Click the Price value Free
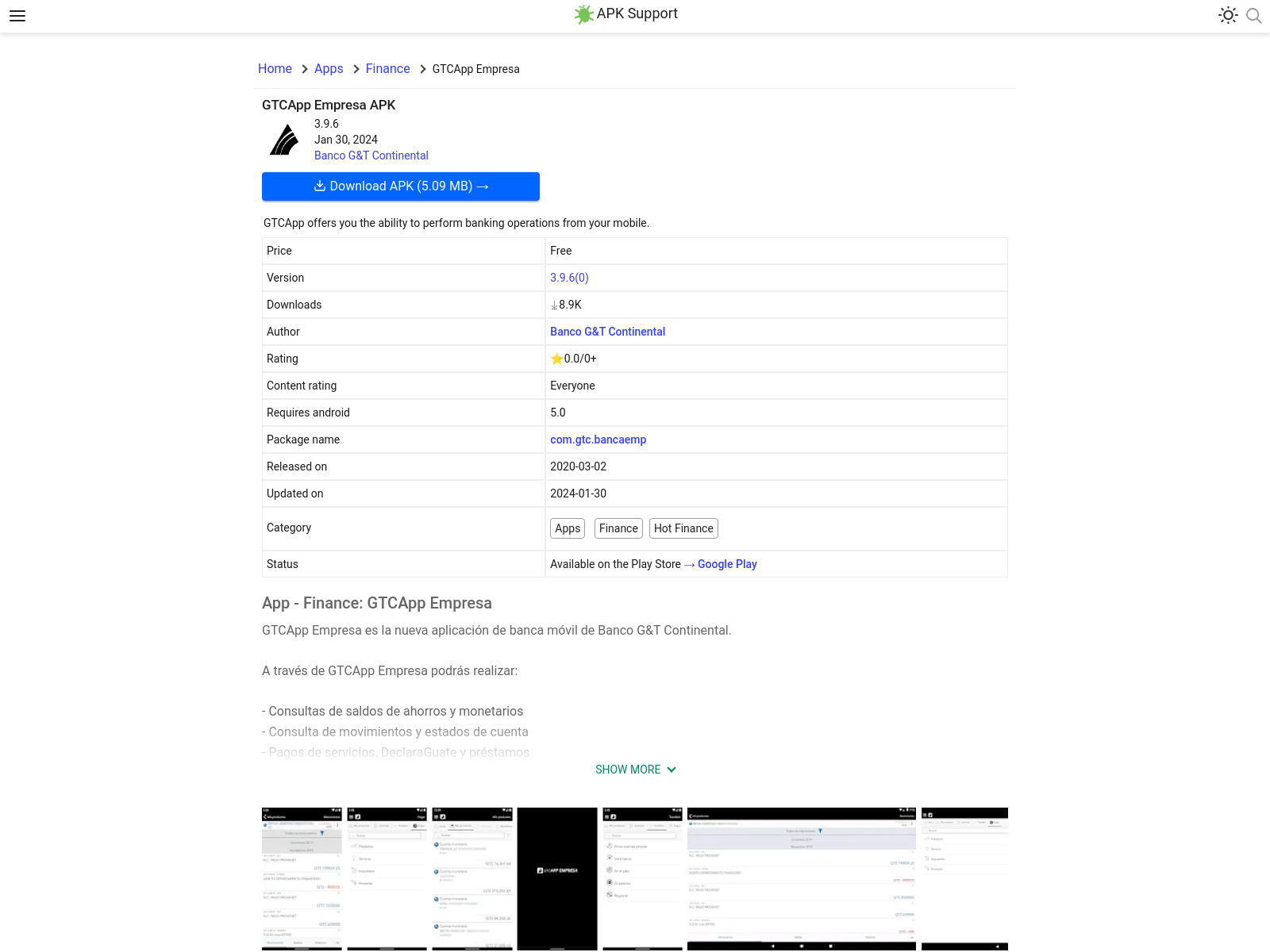The image size is (1270, 952). pos(560,251)
